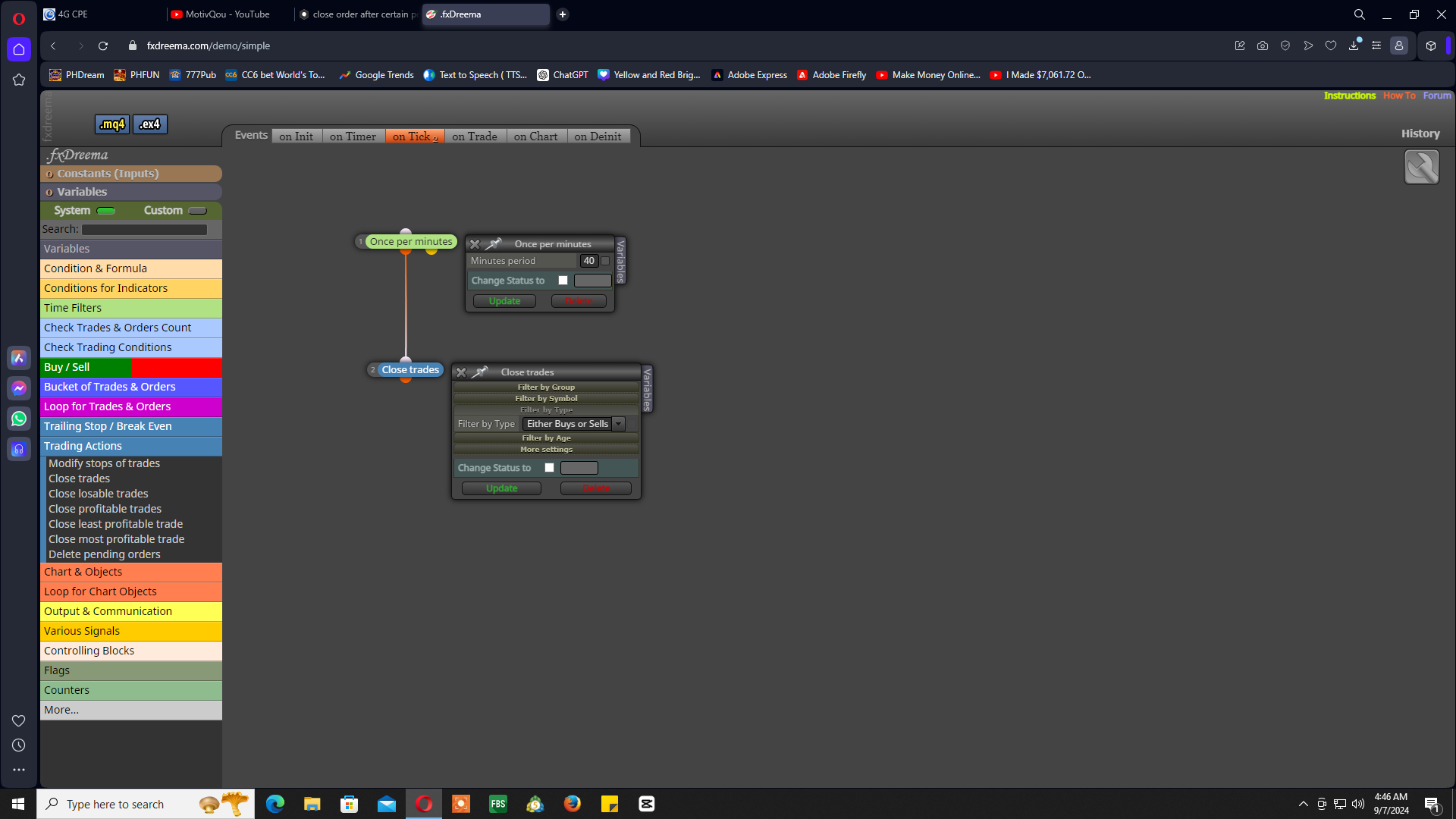This screenshot has height=819, width=1456.
Task: Download the .ex4 compiled file
Action: 150,124
